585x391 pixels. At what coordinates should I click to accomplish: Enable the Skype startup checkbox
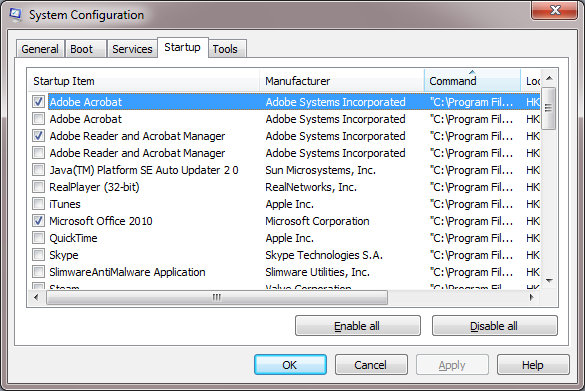(38, 255)
